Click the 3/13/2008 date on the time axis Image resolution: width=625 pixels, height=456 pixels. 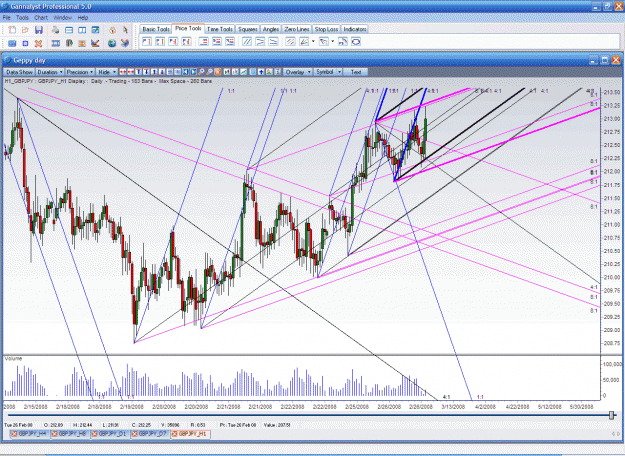[453, 407]
